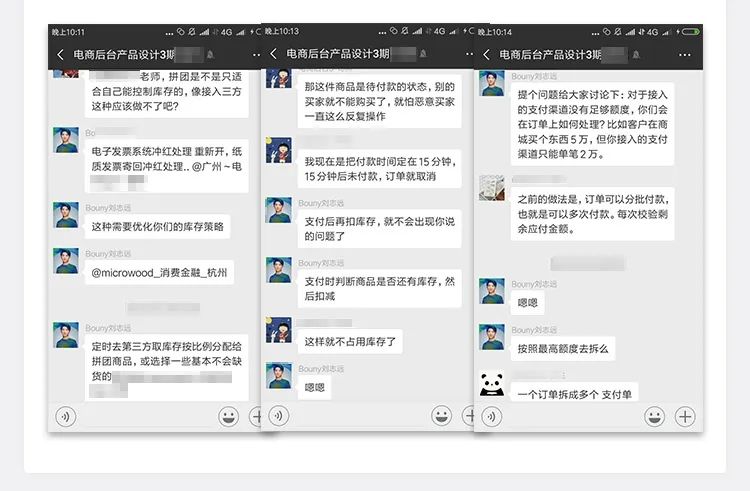Image resolution: width=750 pixels, height=491 pixels.
Task: Tap avatar beside 这样就不占用库存了 message
Action: point(279,330)
